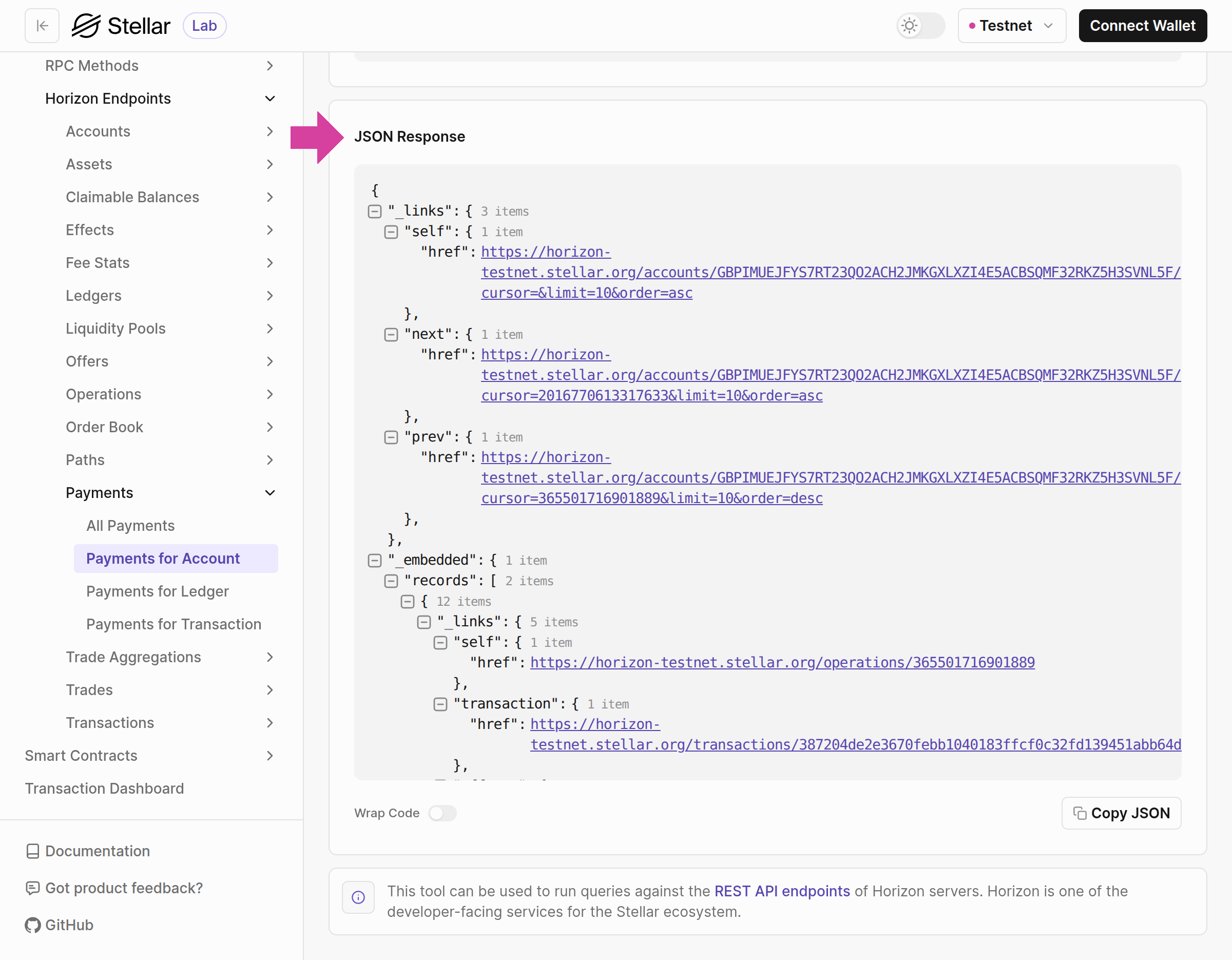The height and width of the screenshot is (960, 1232).
Task: Click the Copy JSON button
Action: click(1121, 813)
